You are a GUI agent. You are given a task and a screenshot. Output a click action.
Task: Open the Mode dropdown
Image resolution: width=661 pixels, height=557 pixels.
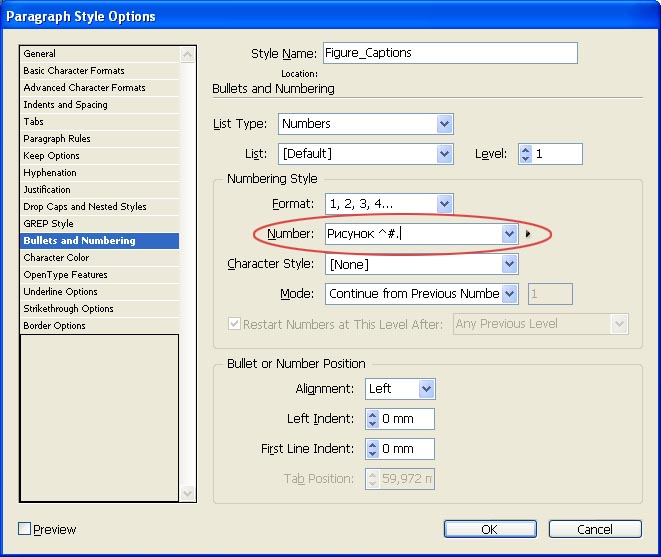point(509,293)
